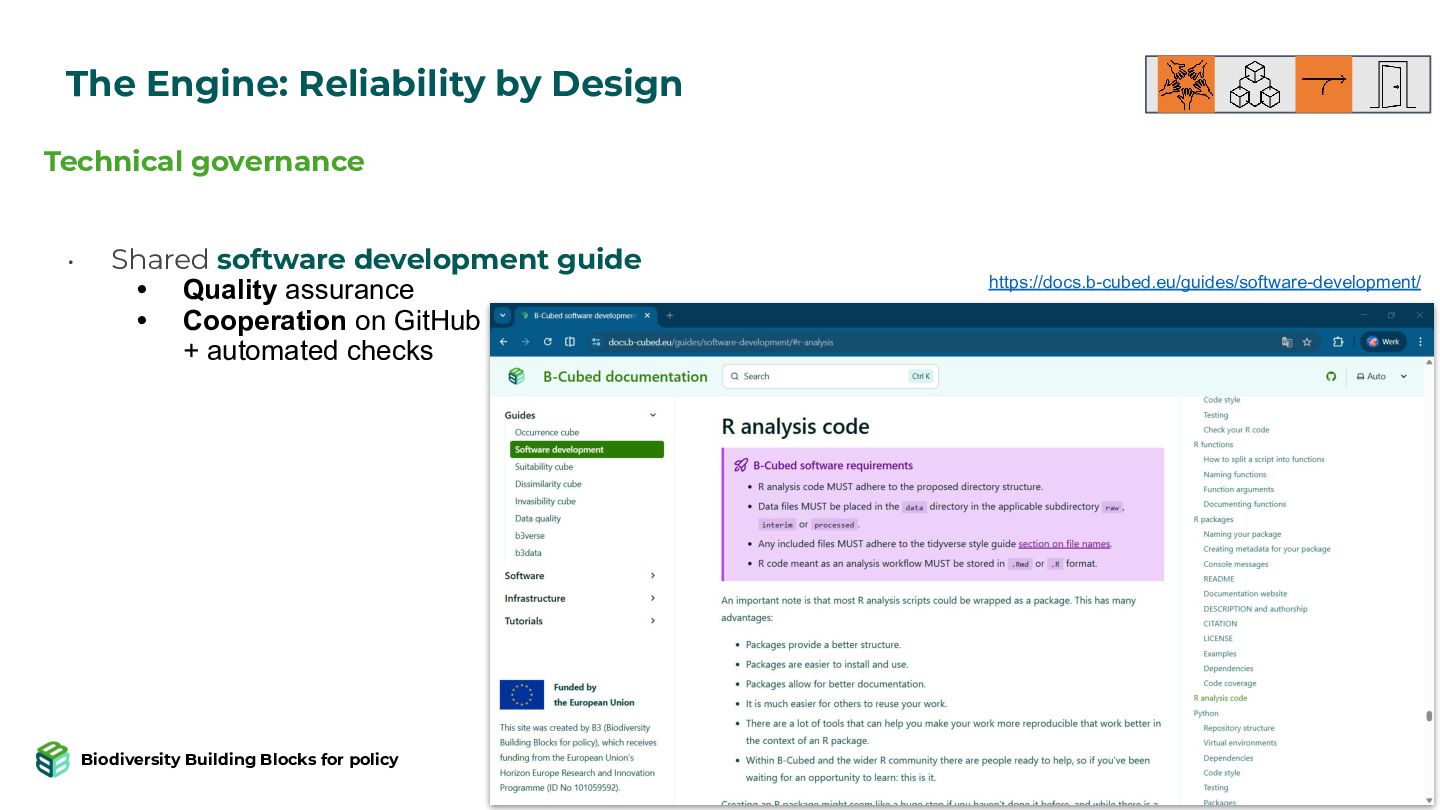Jump to R analysis code in contents
1440x810 pixels.
[1220, 698]
